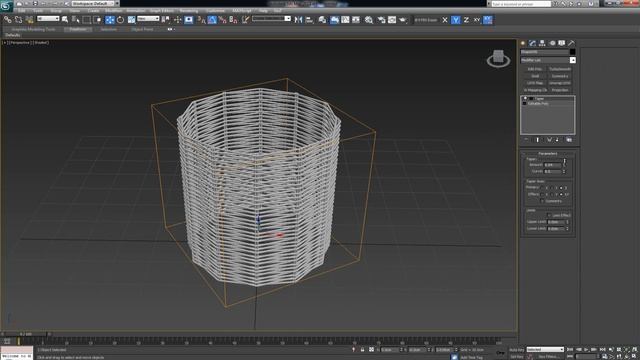This screenshot has height=360, width=640.
Task: Choose the Rectangular Selection Region tool
Action: tap(87, 20)
